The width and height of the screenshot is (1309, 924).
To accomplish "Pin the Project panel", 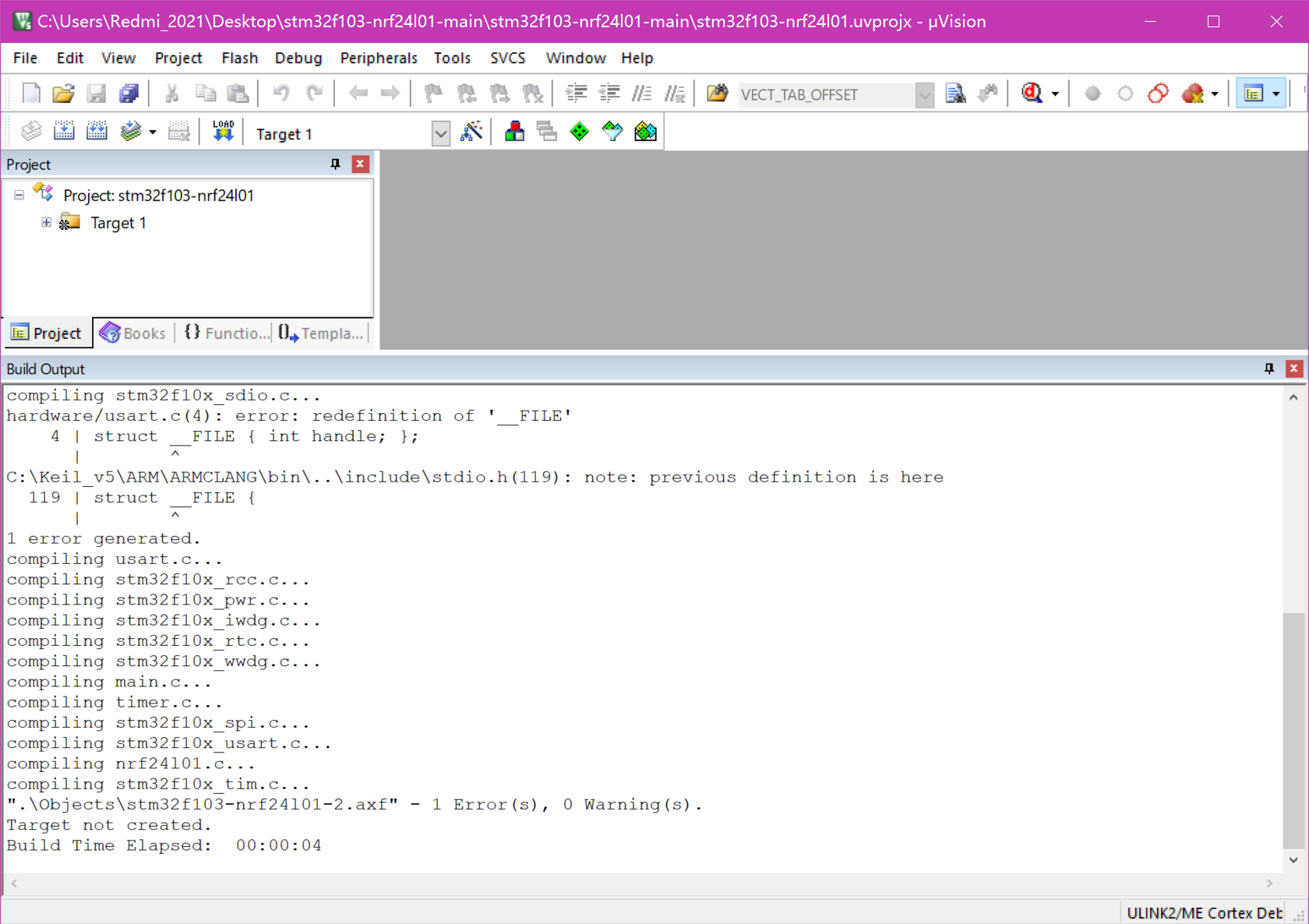I will pos(336,164).
